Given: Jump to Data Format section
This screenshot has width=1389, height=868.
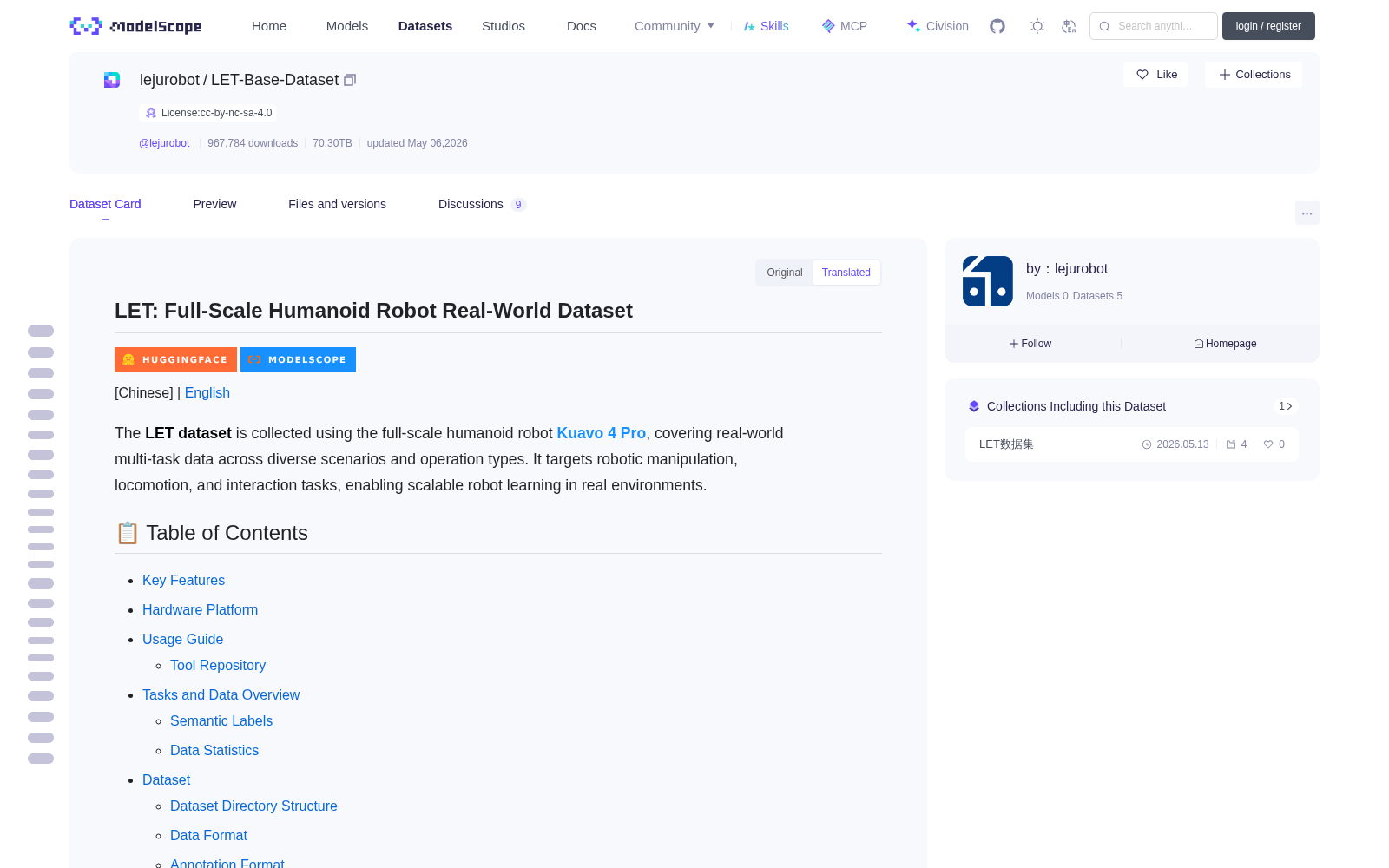Looking at the screenshot, I should click(x=208, y=835).
